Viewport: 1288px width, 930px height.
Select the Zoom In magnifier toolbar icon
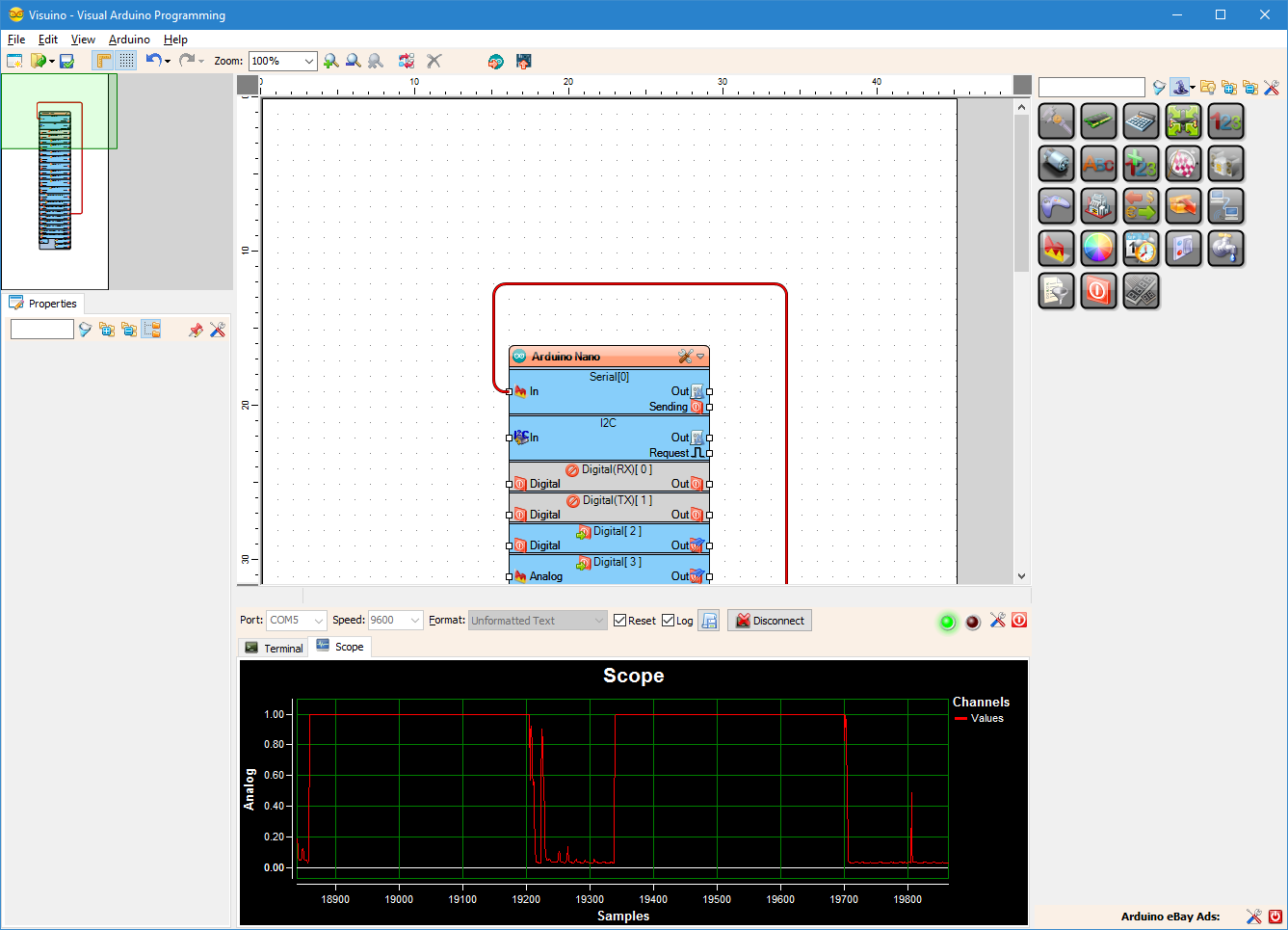[332, 61]
